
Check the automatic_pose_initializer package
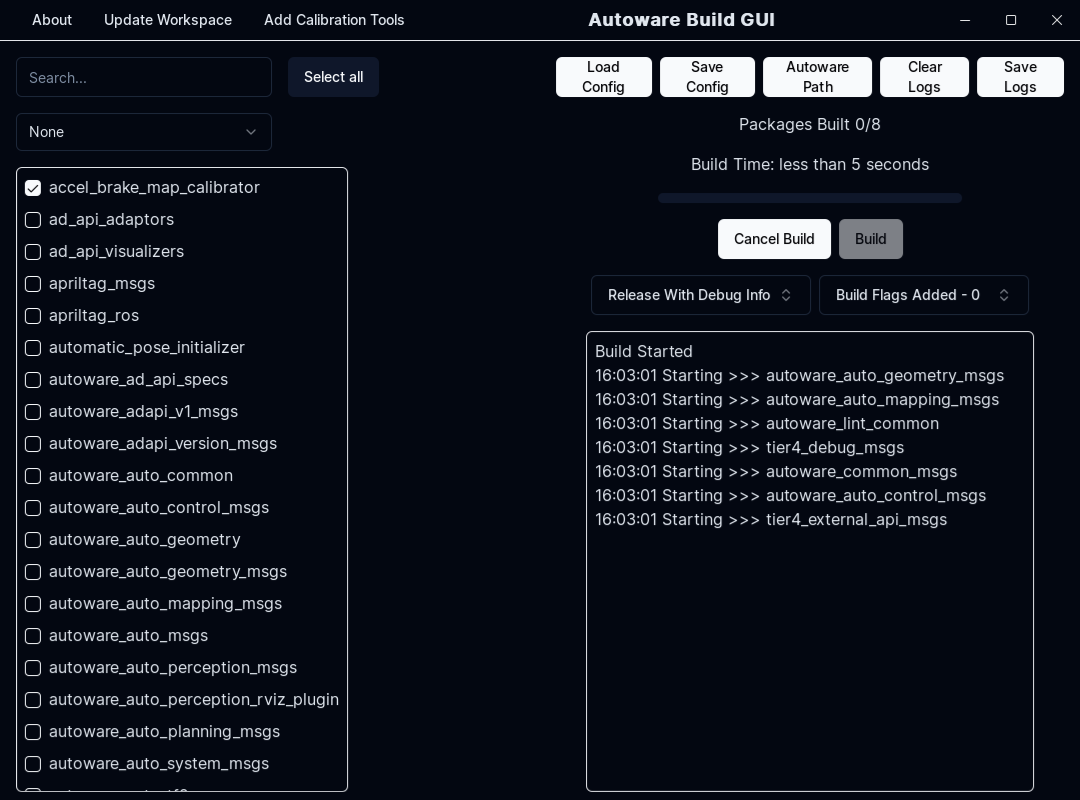pyautogui.click(x=33, y=348)
